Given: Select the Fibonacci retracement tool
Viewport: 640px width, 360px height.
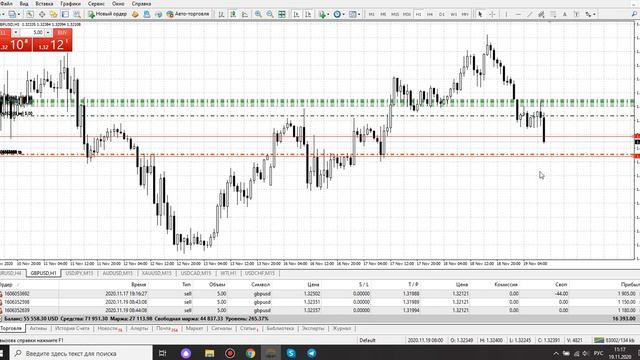Looking at the screenshot, I should click(553, 14).
